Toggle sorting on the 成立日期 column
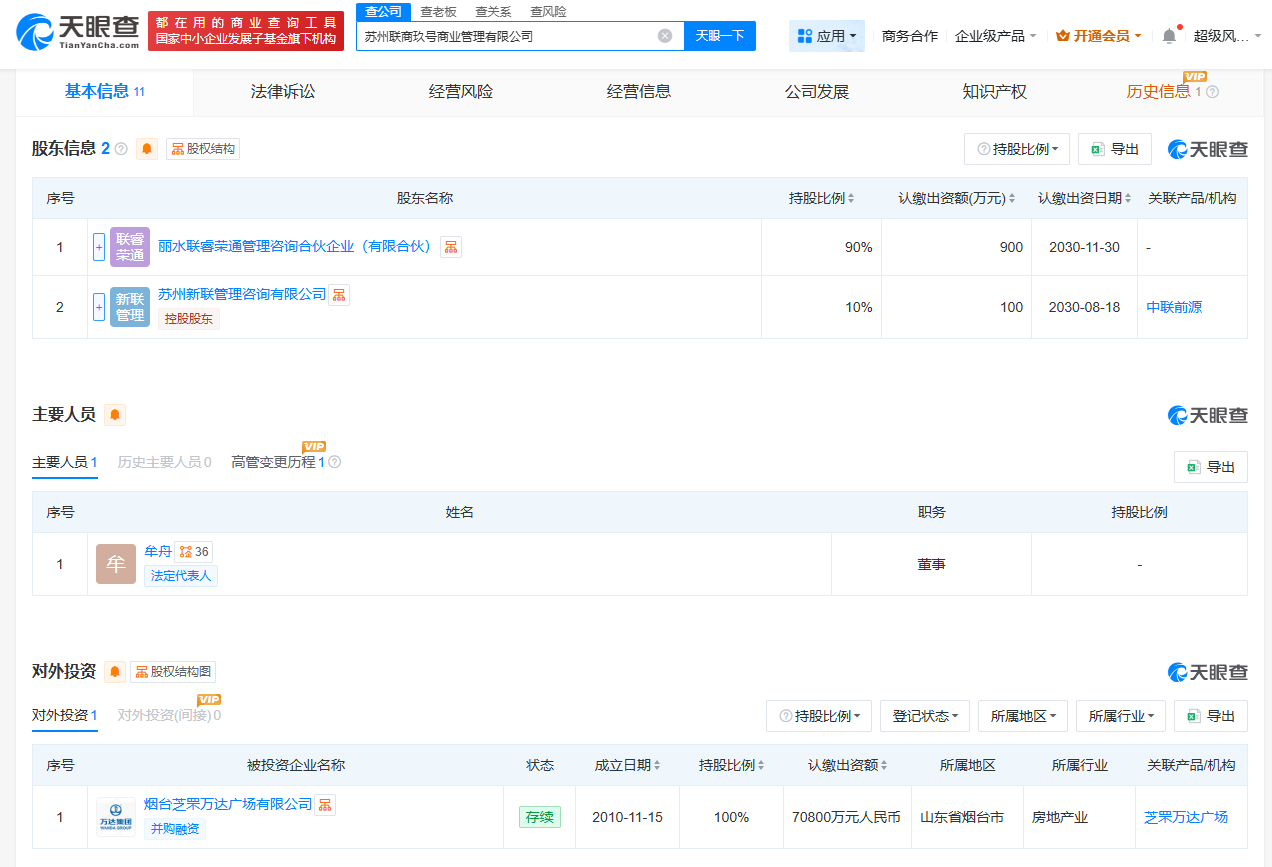 pos(657,765)
